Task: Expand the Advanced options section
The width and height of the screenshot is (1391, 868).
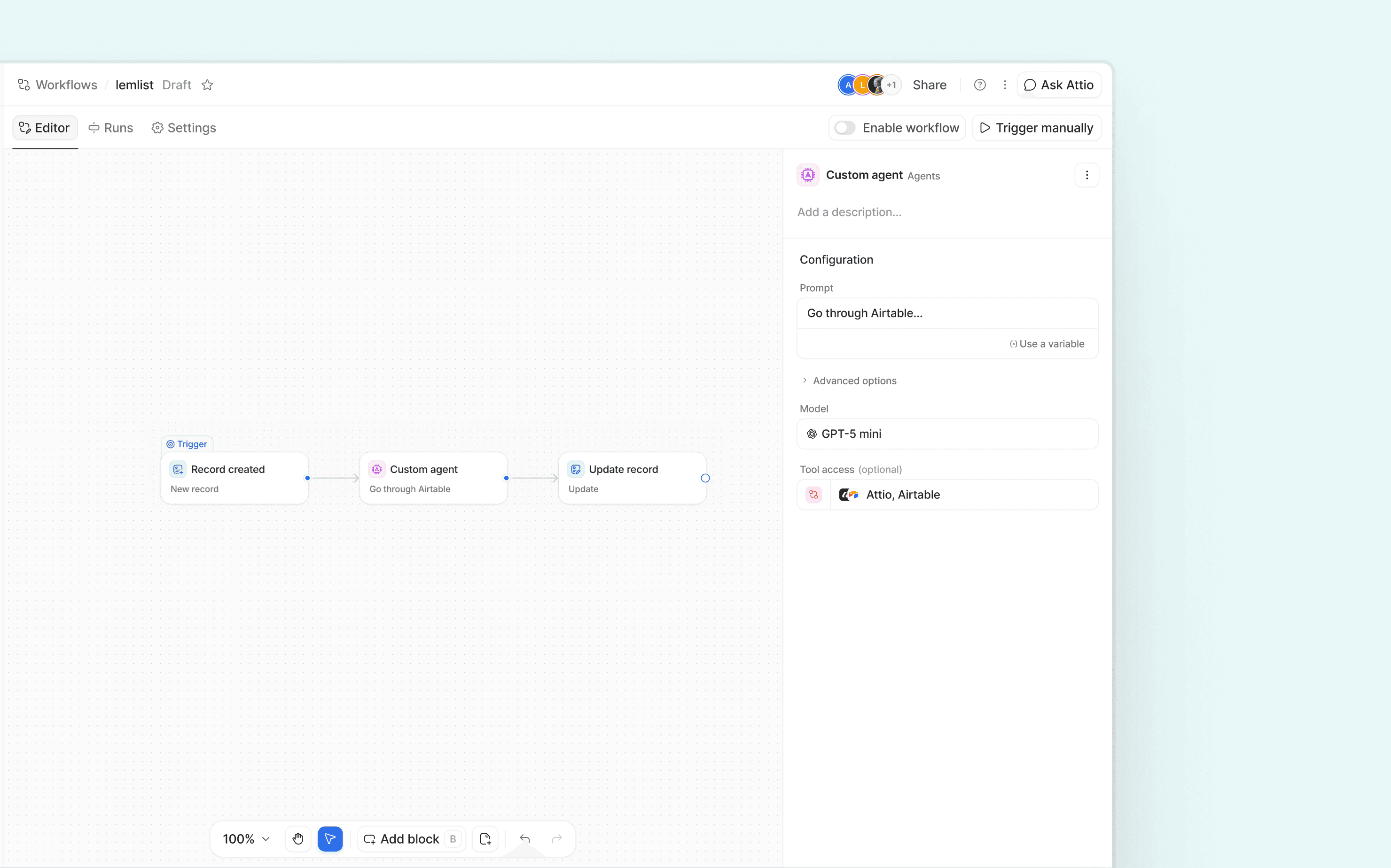Action: (x=849, y=380)
